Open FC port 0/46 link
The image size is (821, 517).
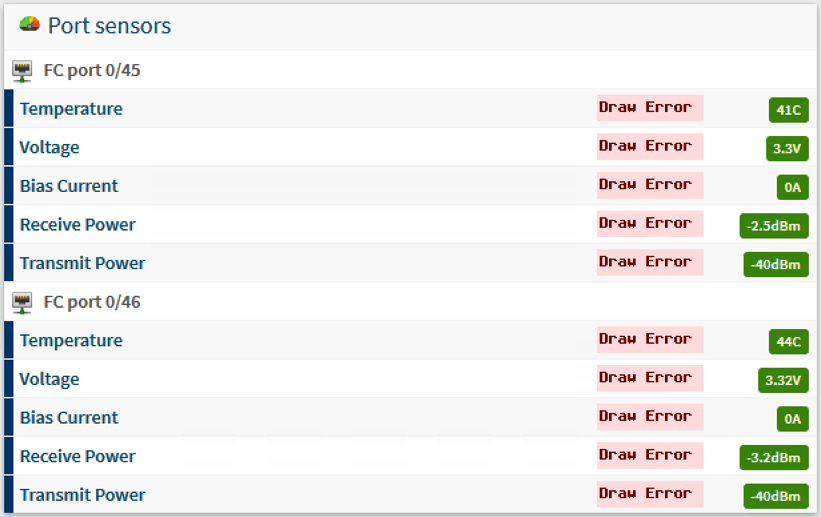tap(92, 302)
